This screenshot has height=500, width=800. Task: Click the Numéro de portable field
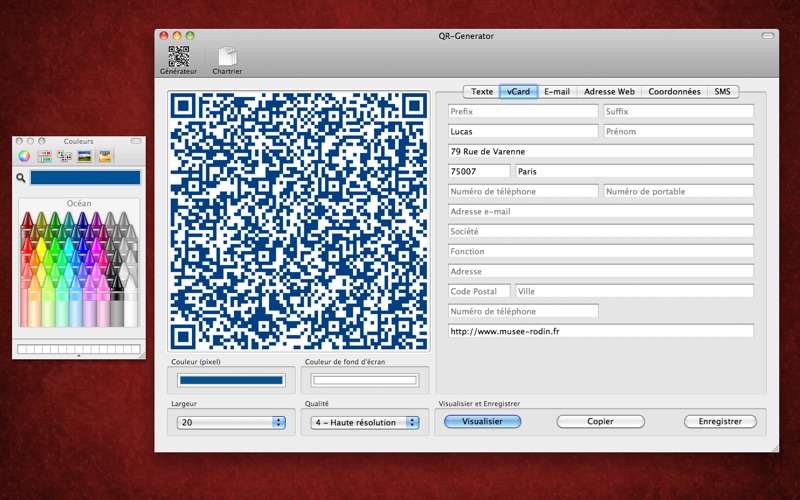679,191
